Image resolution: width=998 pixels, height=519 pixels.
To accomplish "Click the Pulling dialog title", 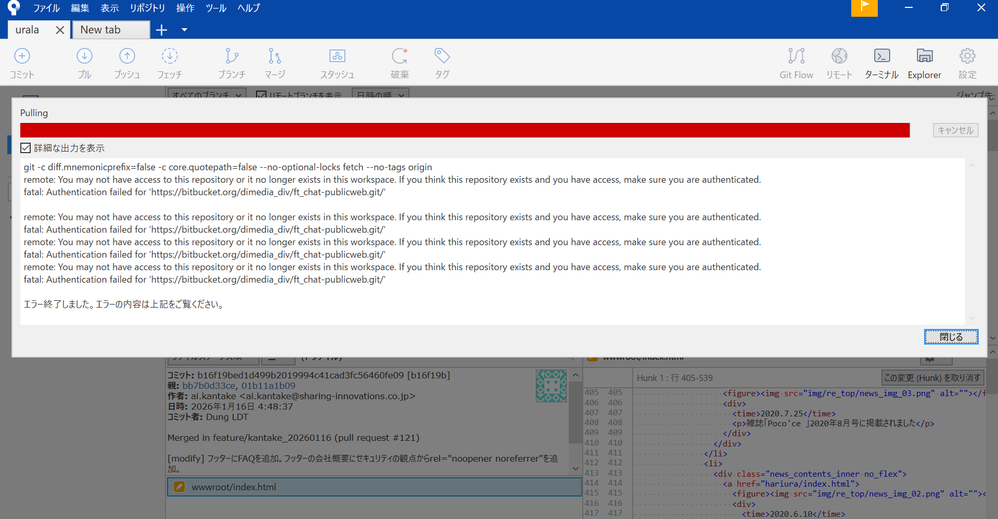I will point(34,113).
